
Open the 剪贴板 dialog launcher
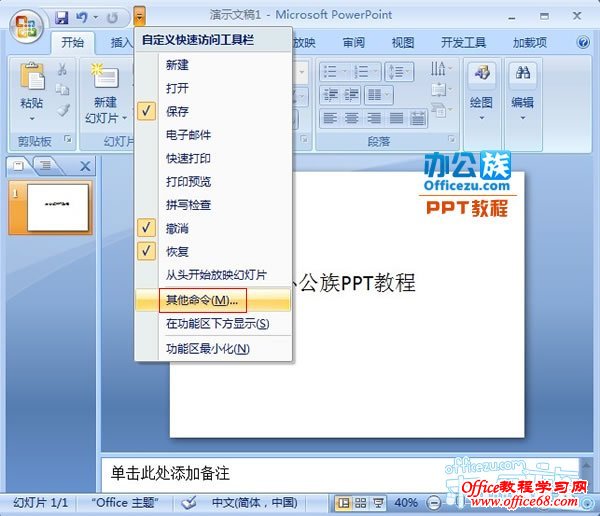click(68, 139)
